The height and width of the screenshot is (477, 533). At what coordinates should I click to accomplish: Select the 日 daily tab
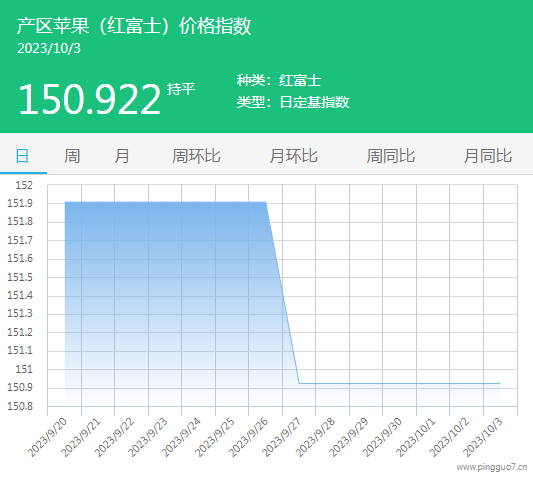pos(22,156)
